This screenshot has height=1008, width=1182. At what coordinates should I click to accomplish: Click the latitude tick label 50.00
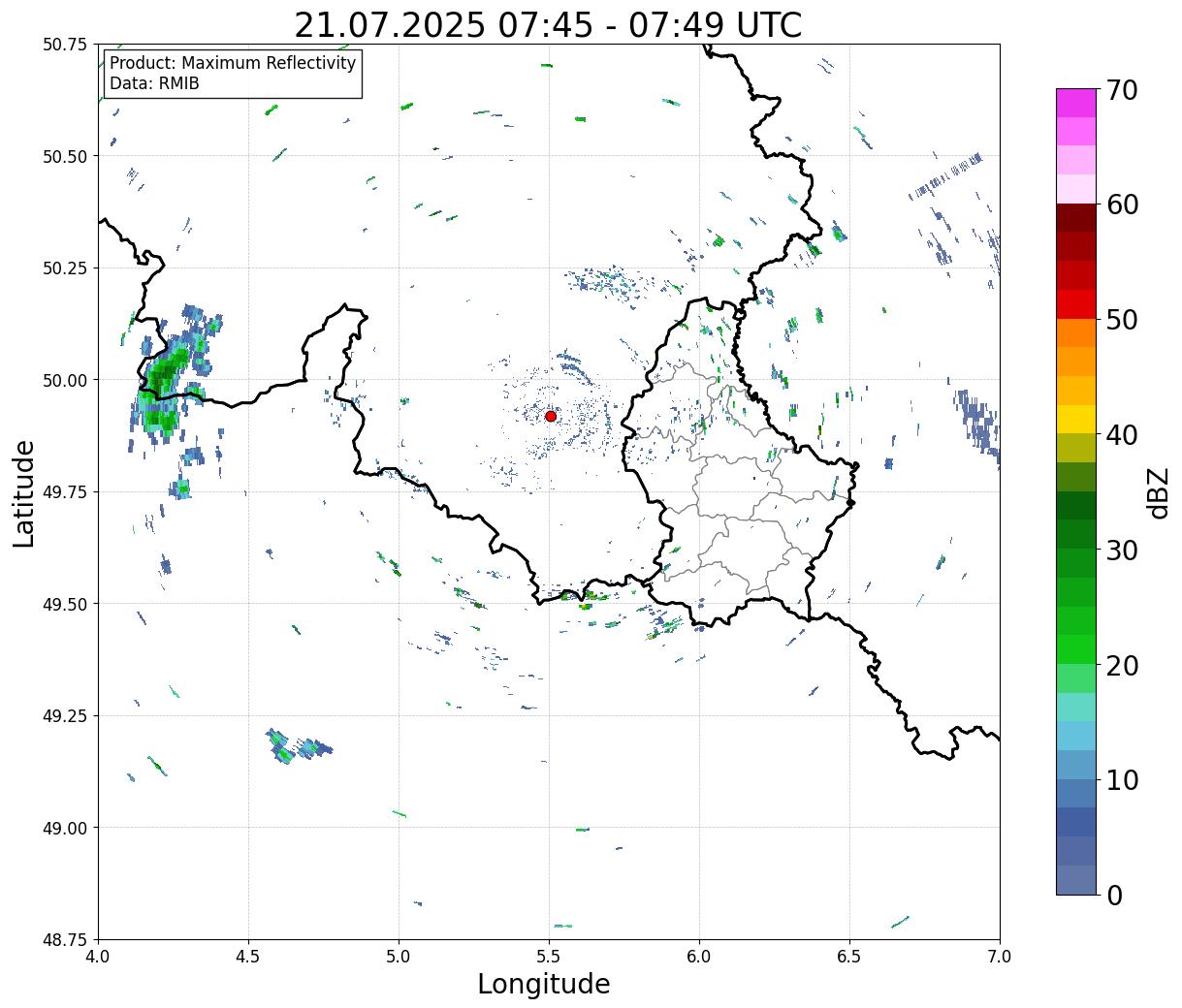pyautogui.click(x=65, y=380)
